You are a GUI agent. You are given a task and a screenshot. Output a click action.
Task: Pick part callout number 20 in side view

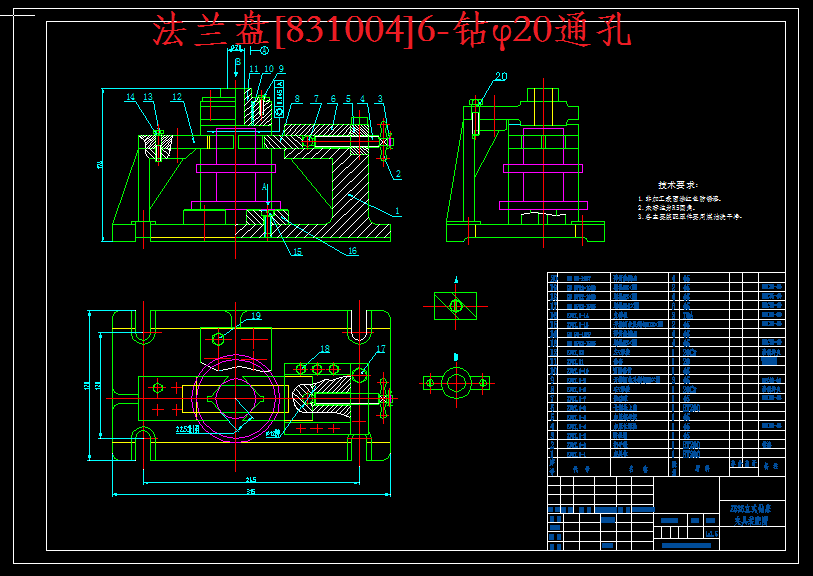point(501,76)
